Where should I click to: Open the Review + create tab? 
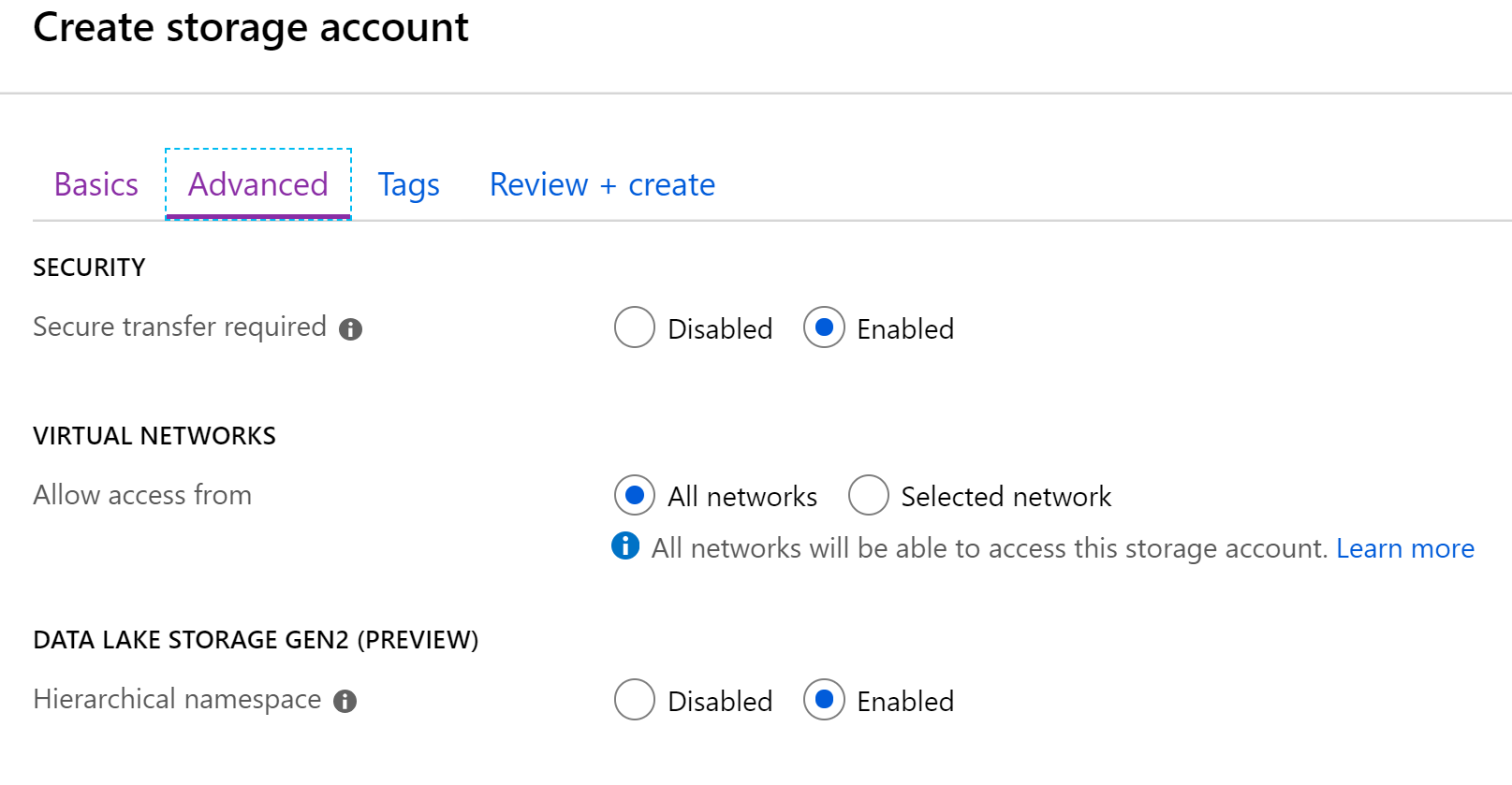[x=603, y=184]
